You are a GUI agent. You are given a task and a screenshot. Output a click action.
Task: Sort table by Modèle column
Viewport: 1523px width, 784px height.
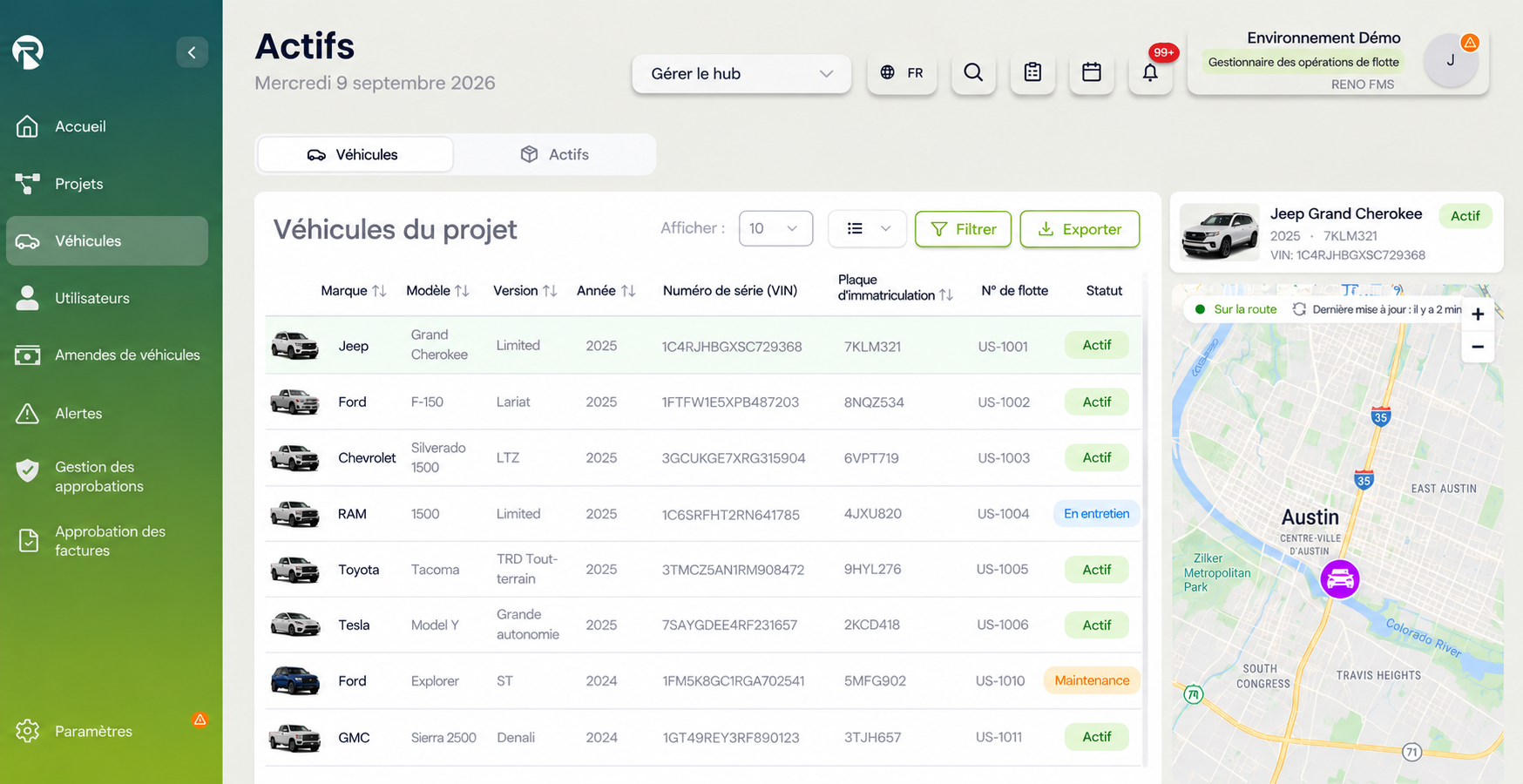click(462, 291)
